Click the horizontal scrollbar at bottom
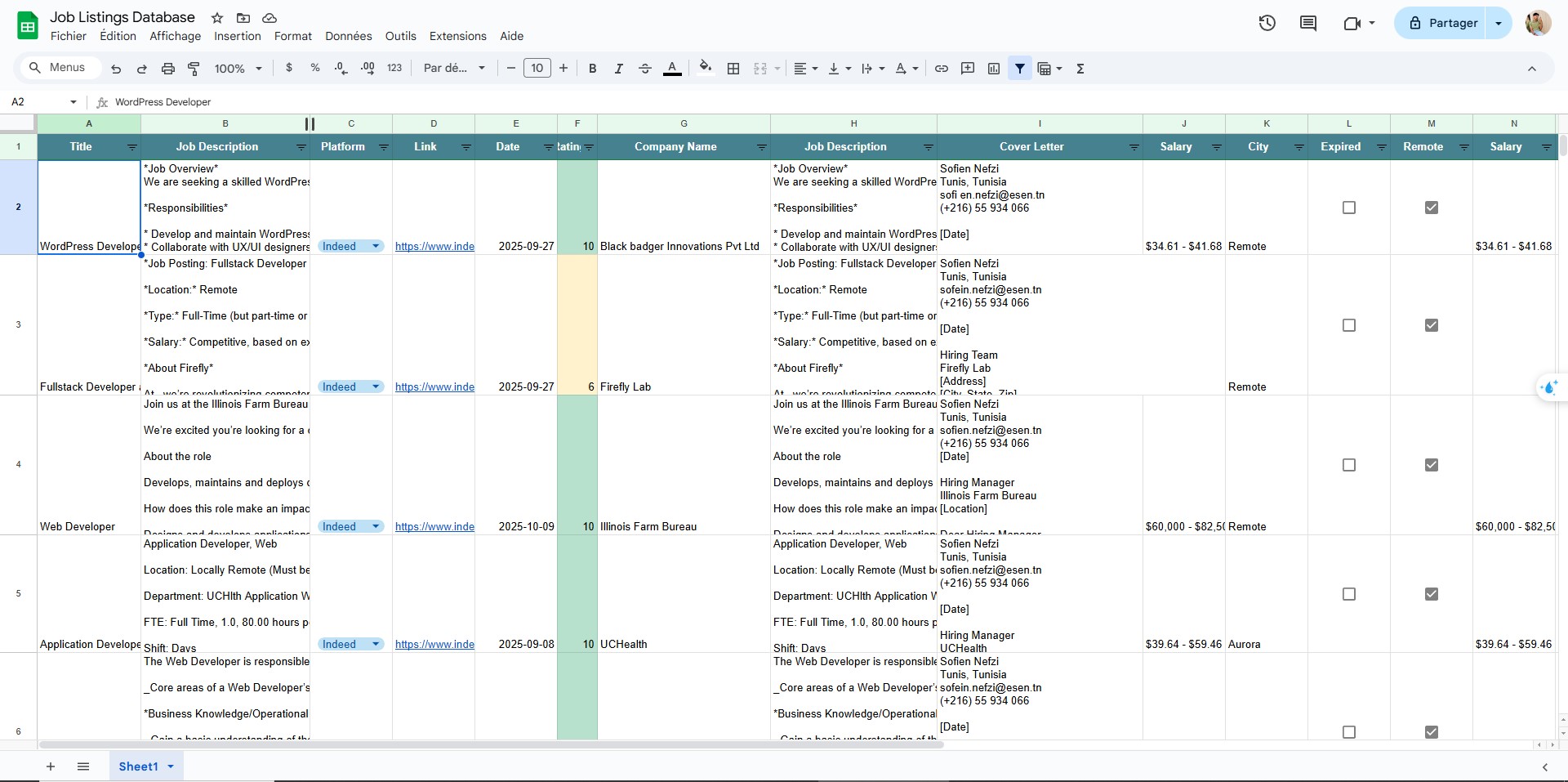 click(x=491, y=744)
